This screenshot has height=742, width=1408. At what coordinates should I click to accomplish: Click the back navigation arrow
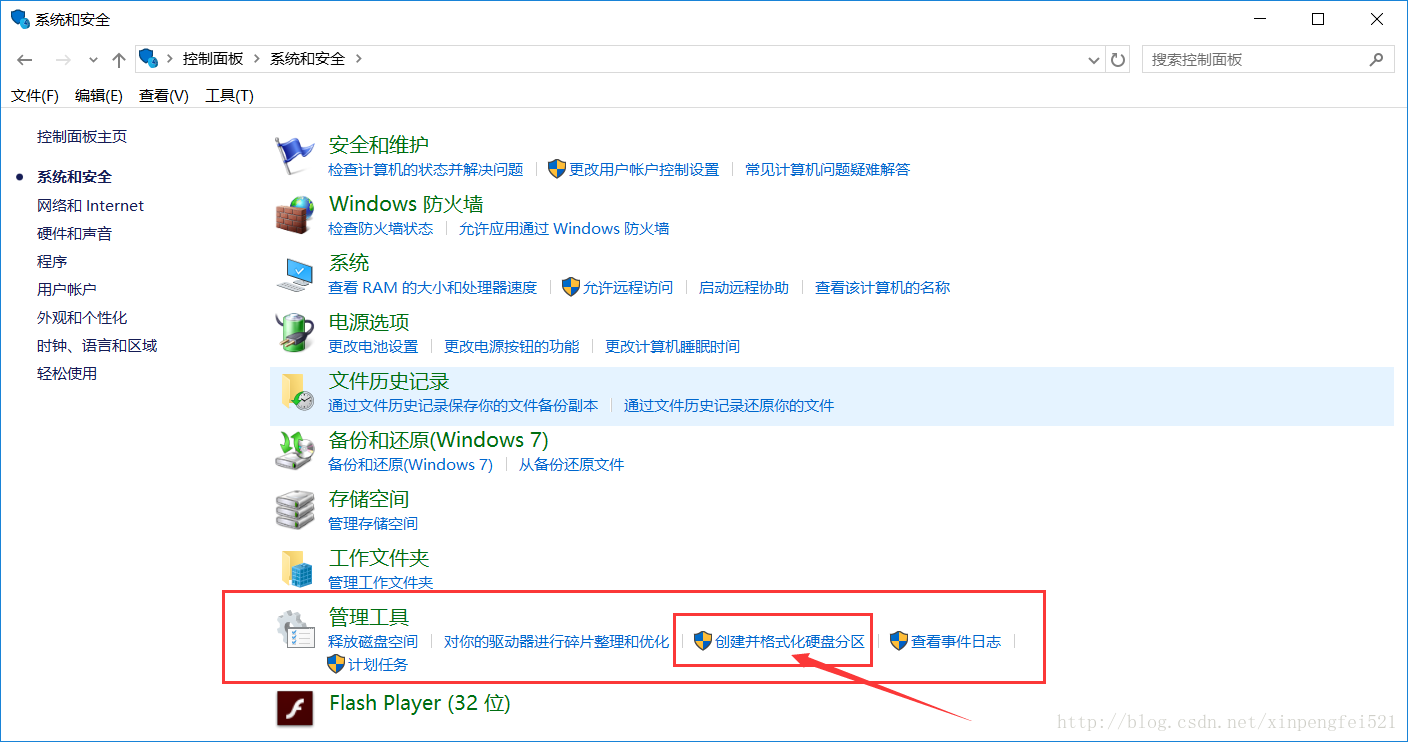pos(24,59)
